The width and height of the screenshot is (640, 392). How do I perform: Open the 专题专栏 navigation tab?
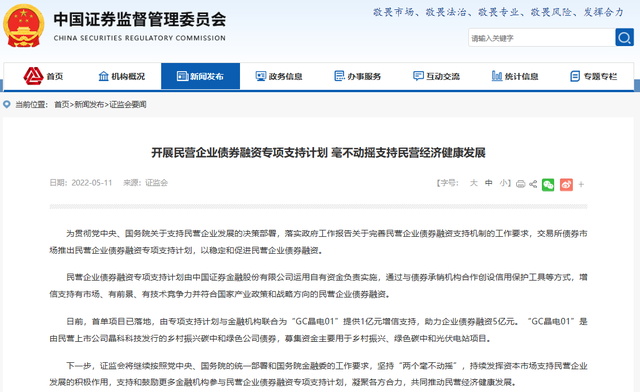click(x=593, y=76)
